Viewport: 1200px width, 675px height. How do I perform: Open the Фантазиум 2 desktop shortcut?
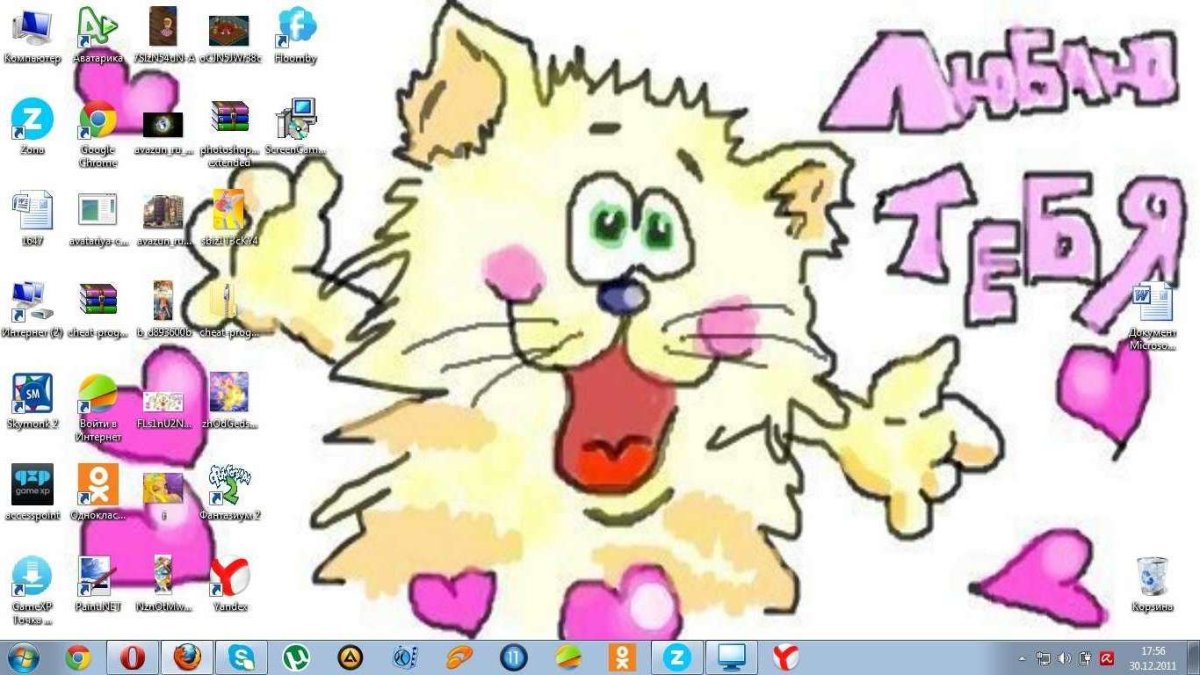(x=229, y=484)
